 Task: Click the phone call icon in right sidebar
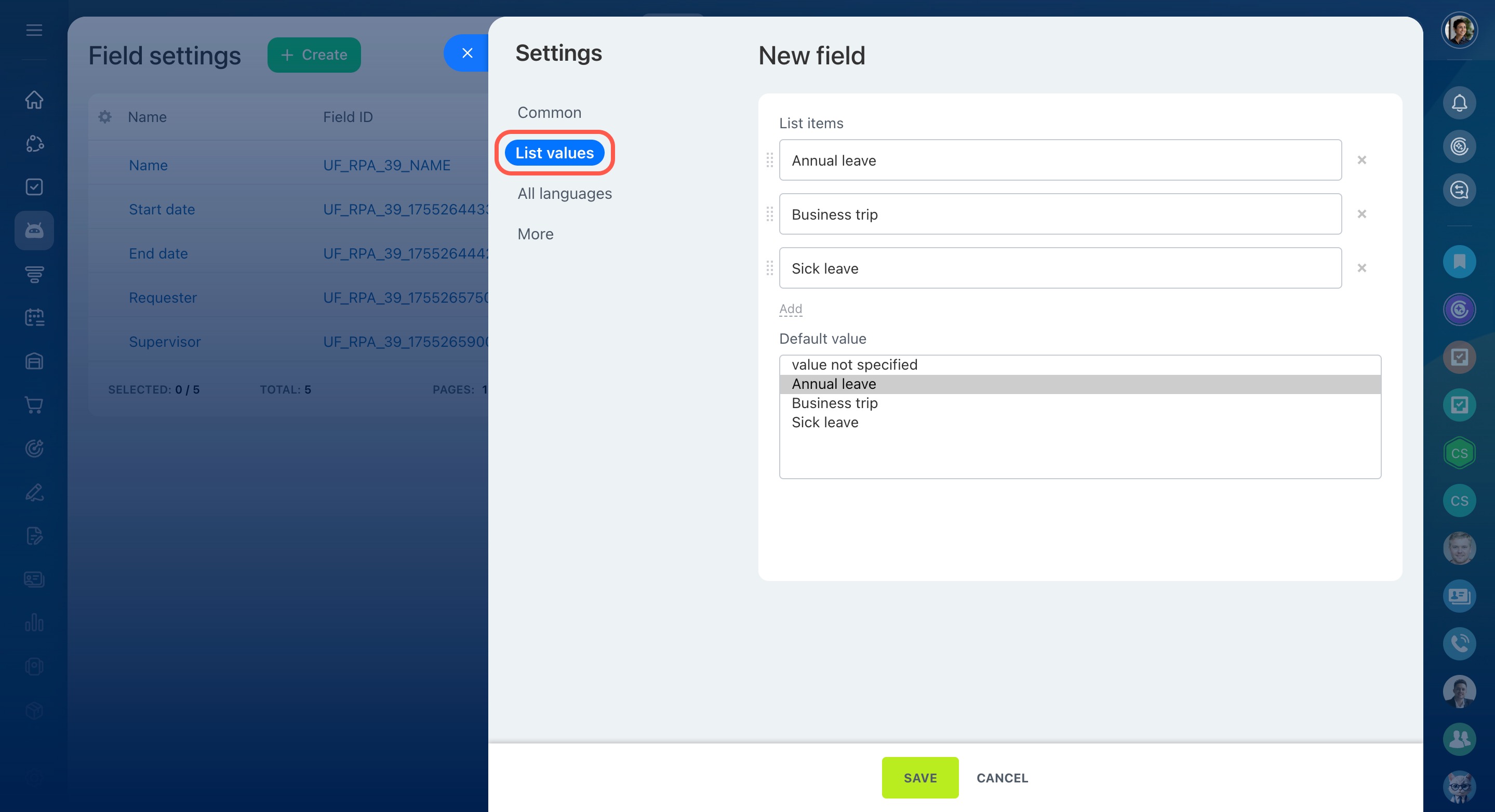click(x=1459, y=643)
